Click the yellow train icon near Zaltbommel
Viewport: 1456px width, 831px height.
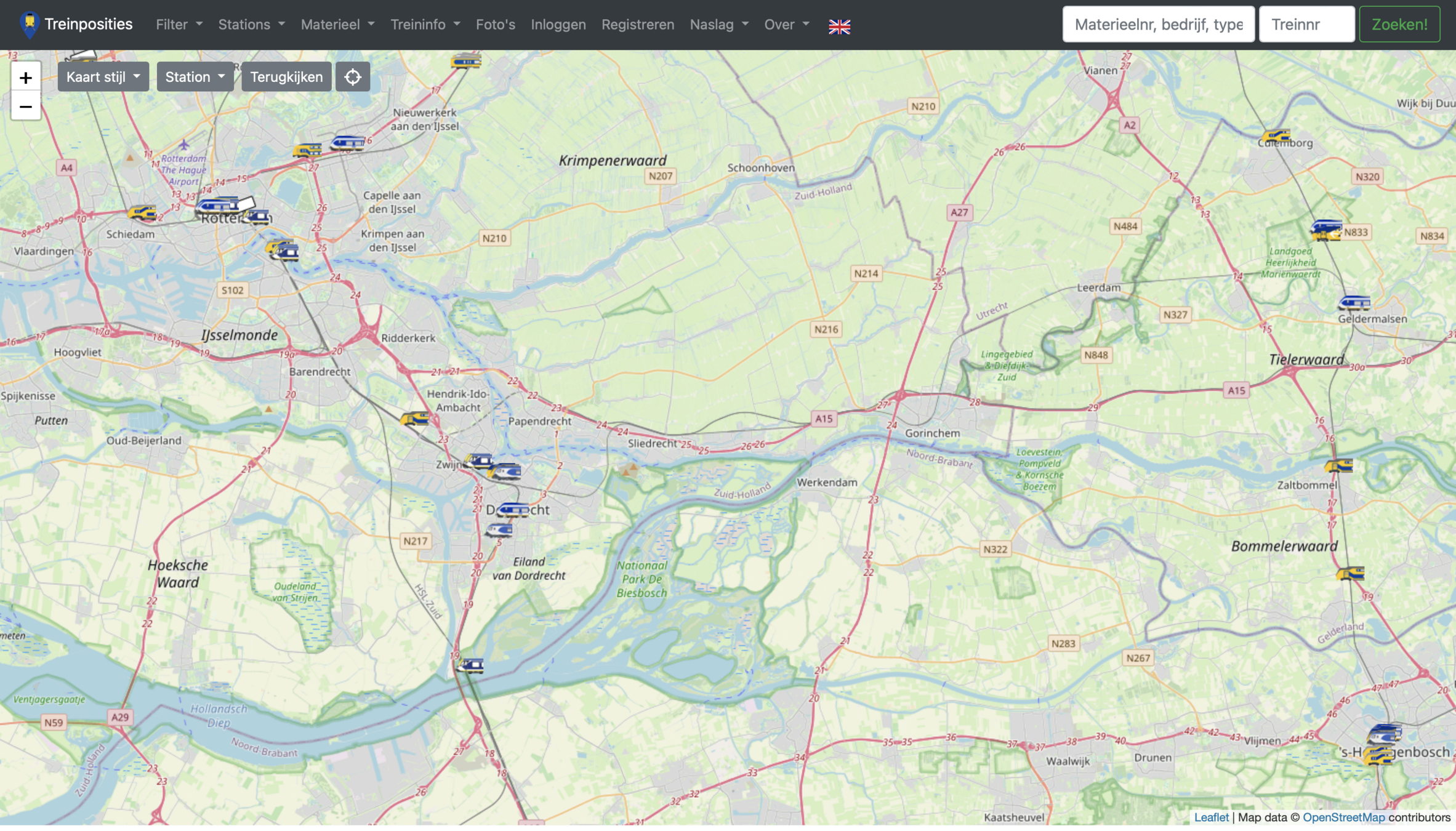tap(1338, 465)
